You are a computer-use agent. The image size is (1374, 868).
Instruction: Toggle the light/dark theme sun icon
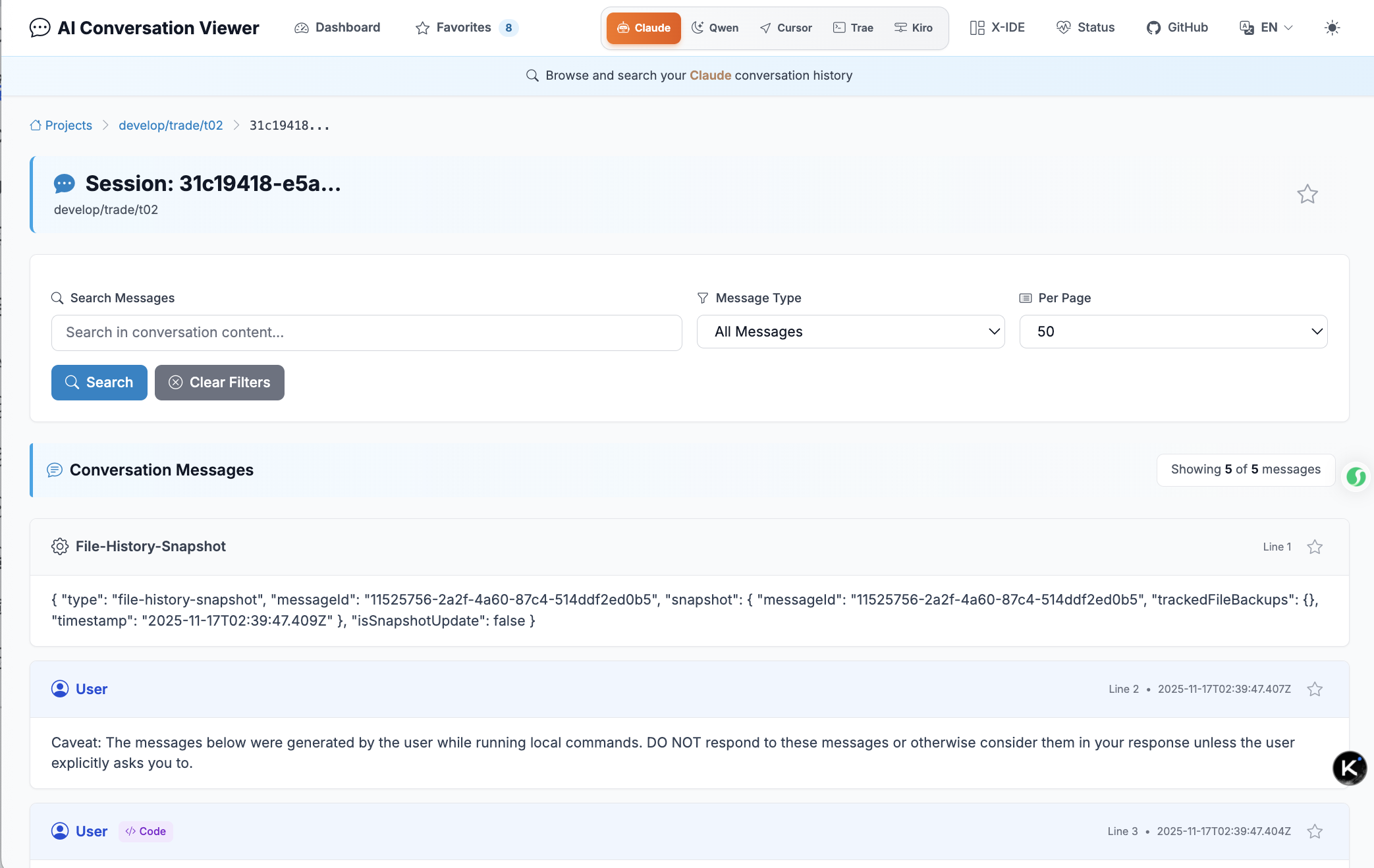1332,28
